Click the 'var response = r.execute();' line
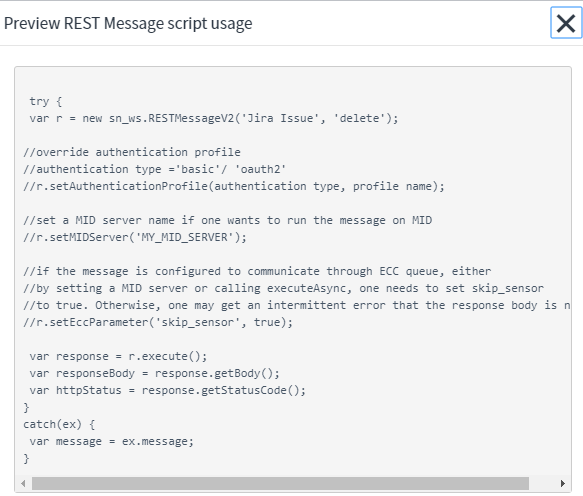The image size is (583, 496). click(x=118, y=356)
